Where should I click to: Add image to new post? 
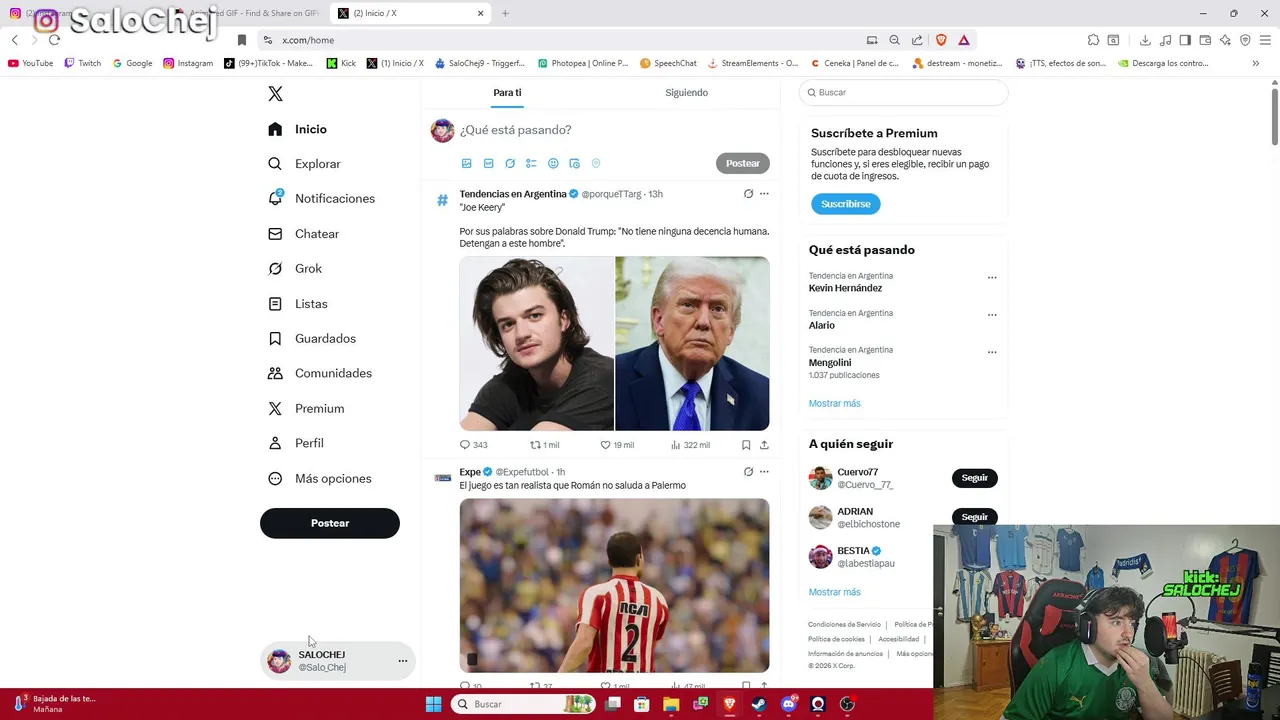point(466,163)
